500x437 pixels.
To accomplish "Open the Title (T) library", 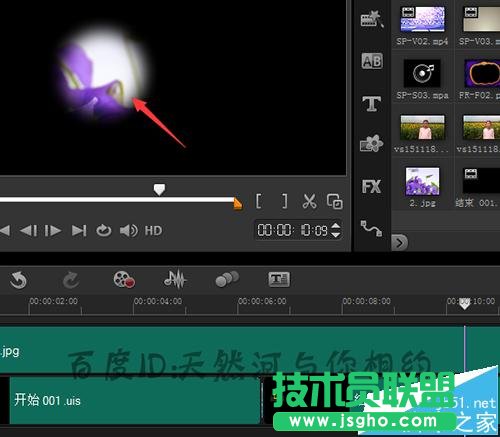I will coord(371,103).
